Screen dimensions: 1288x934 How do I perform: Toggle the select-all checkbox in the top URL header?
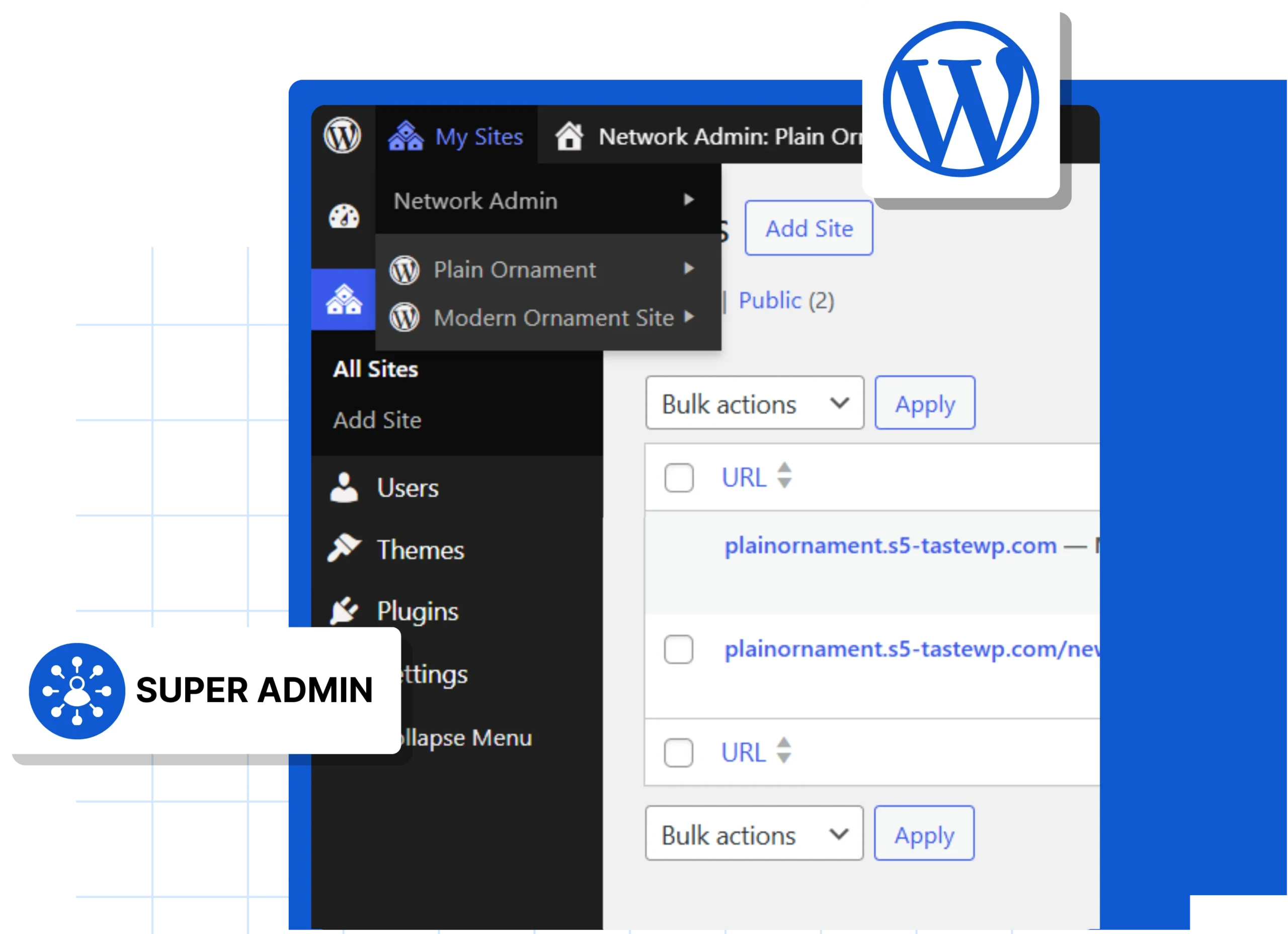tap(679, 477)
